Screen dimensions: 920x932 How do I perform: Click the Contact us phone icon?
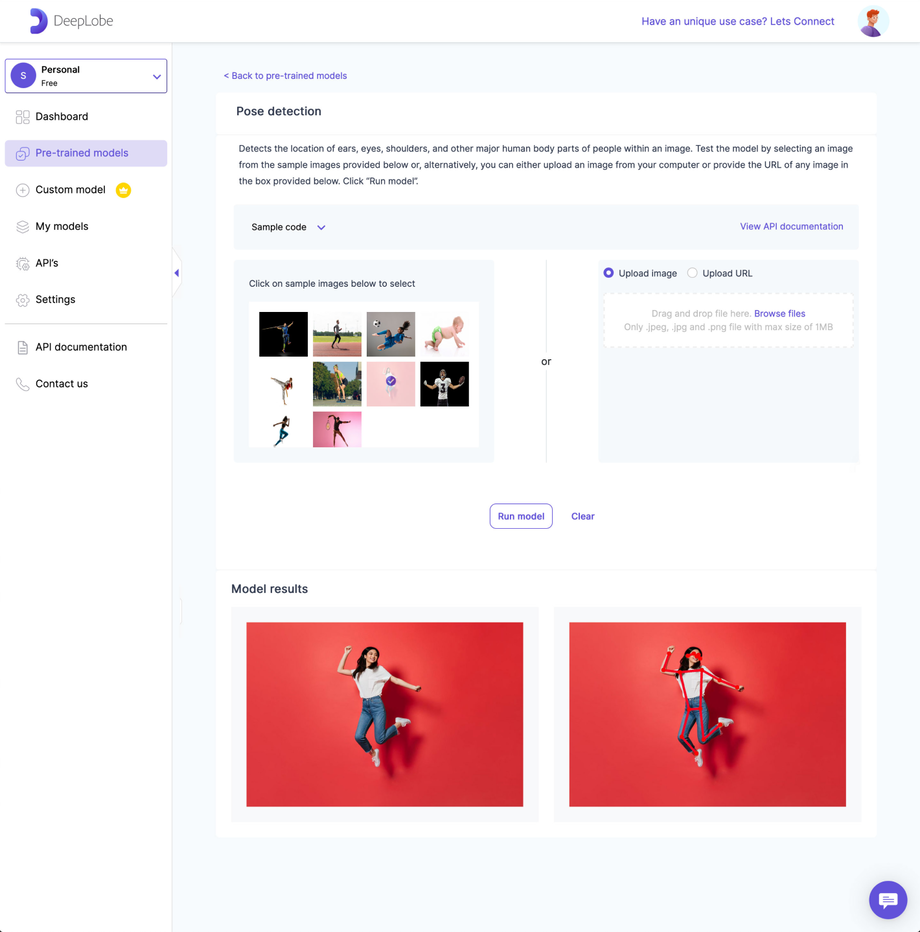[x=21, y=383]
